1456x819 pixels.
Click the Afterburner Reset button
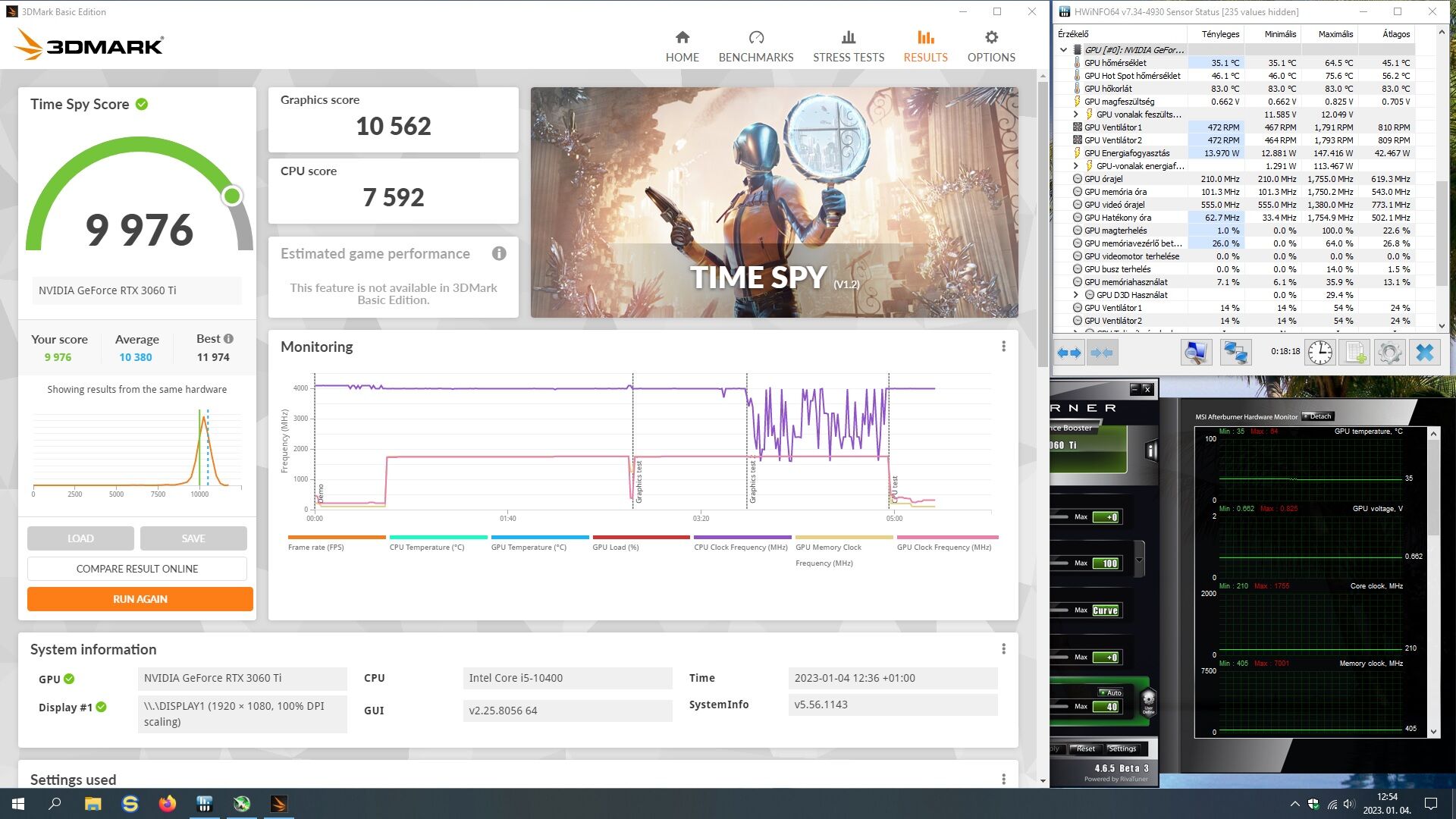(1085, 748)
